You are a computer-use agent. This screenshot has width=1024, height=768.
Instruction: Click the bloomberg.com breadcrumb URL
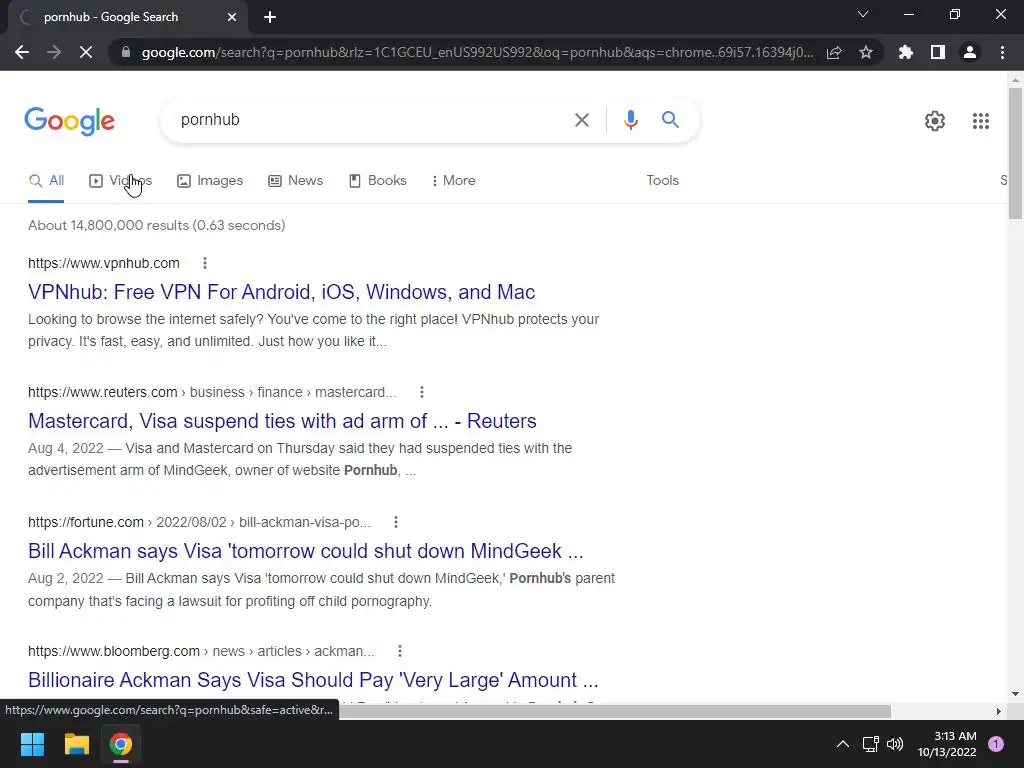coord(201,651)
